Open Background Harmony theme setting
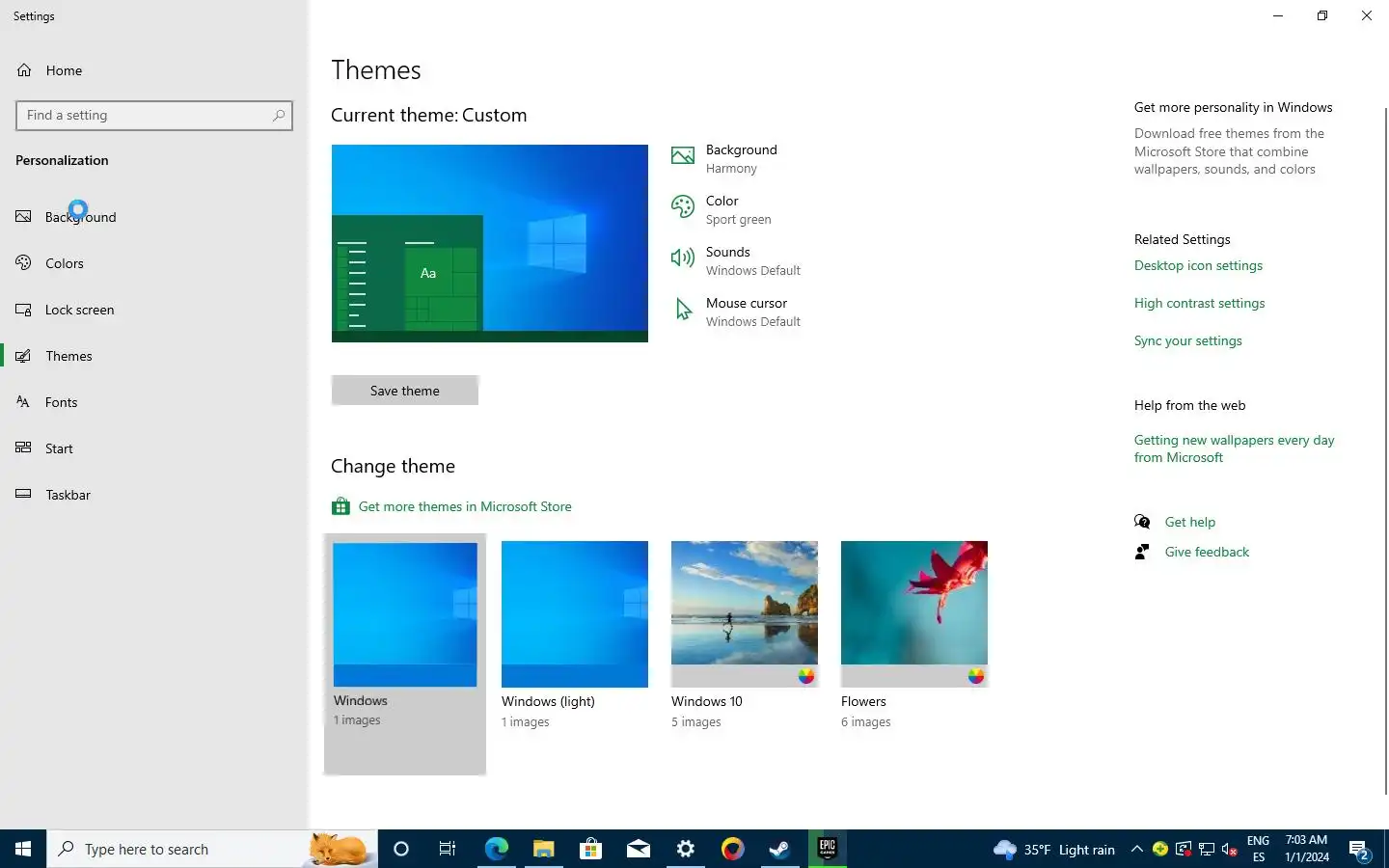Screen dimensions: 1389x868 739,159
